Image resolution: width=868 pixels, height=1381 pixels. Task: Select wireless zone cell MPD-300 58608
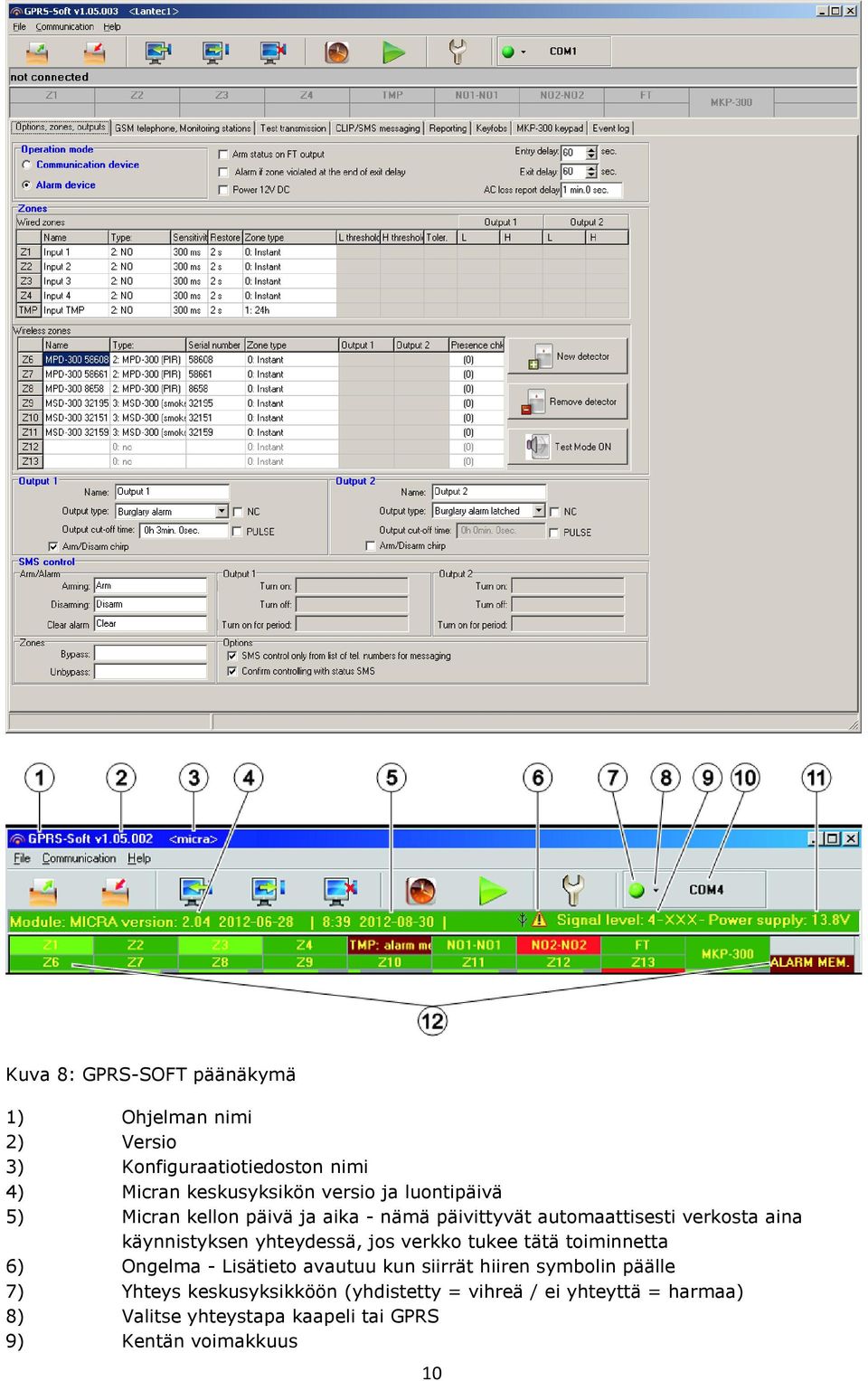pyautogui.click(x=77, y=360)
